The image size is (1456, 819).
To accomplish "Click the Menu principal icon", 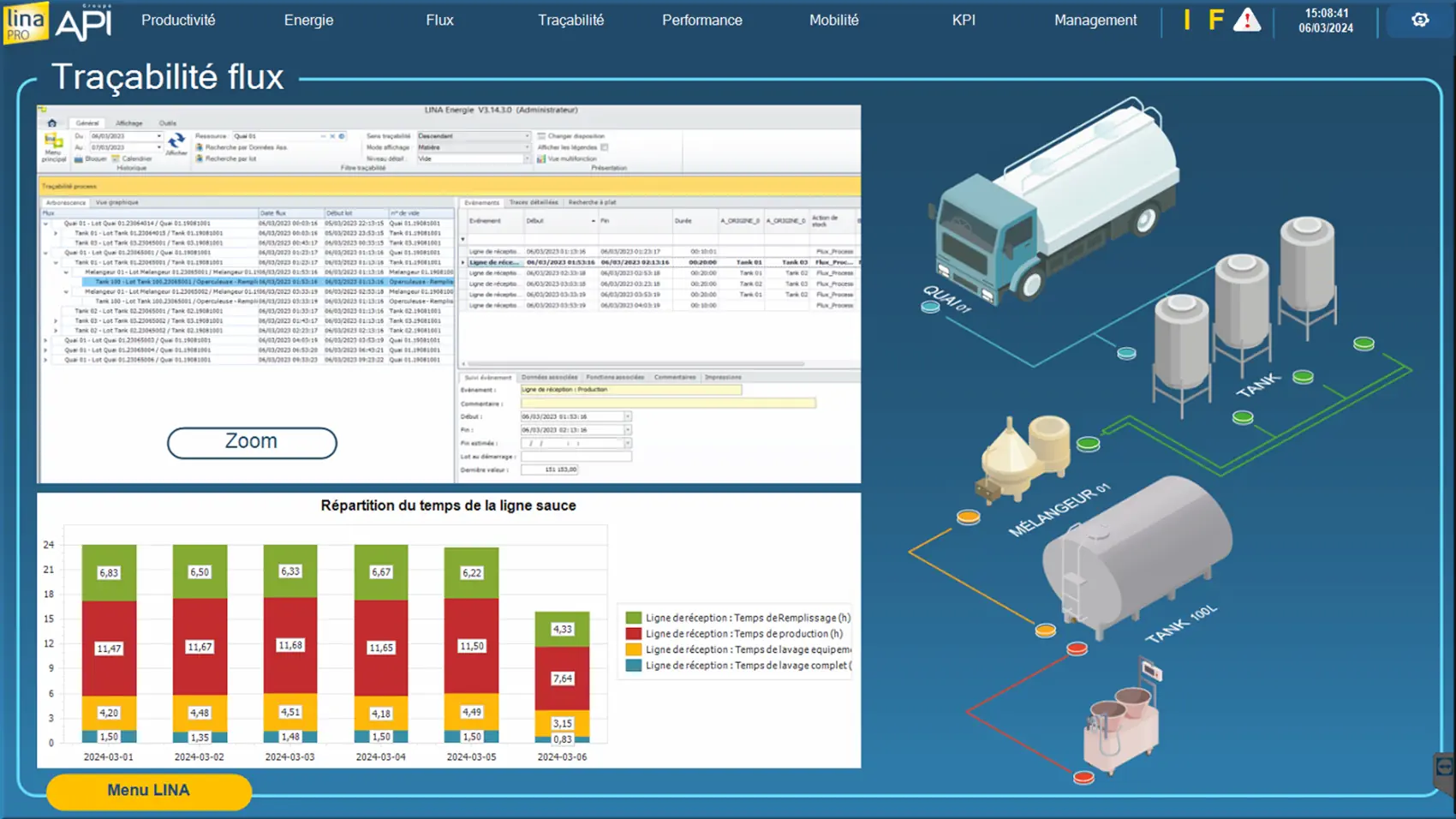I will (54, 146).
